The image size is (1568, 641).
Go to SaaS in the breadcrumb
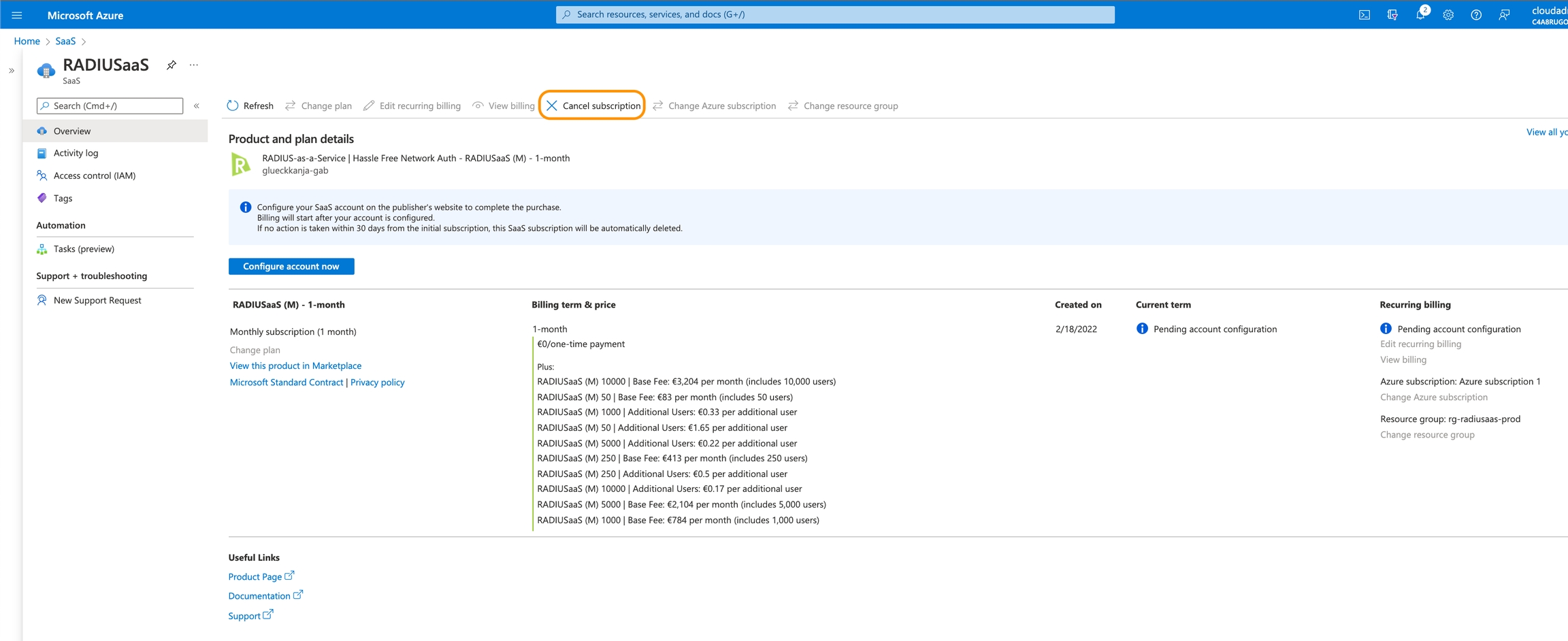click(65, 42)
